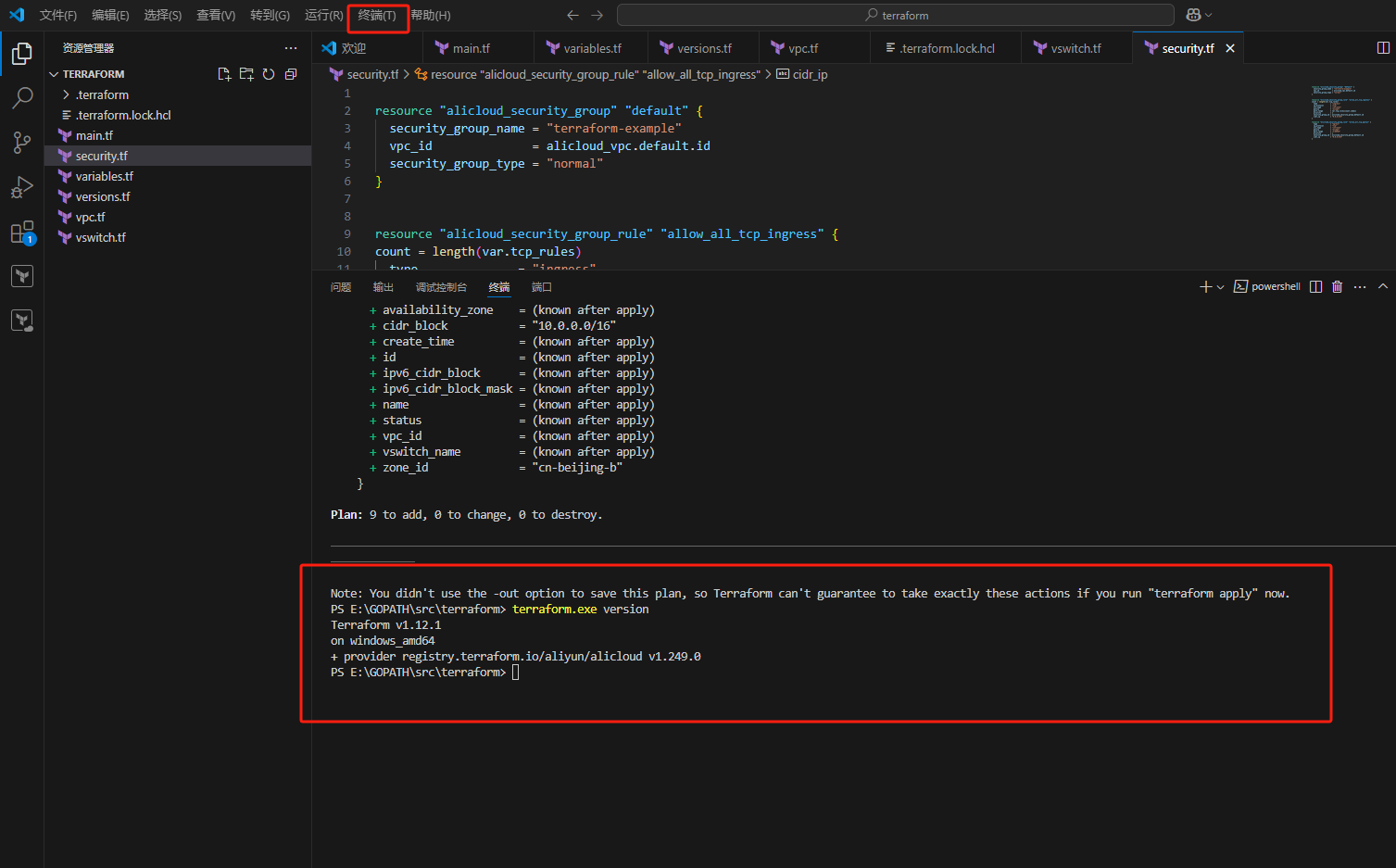Open the 查看(V) menu
Image resolution: width=1396 pixels, height=868 pixels.
pos(216,15)
